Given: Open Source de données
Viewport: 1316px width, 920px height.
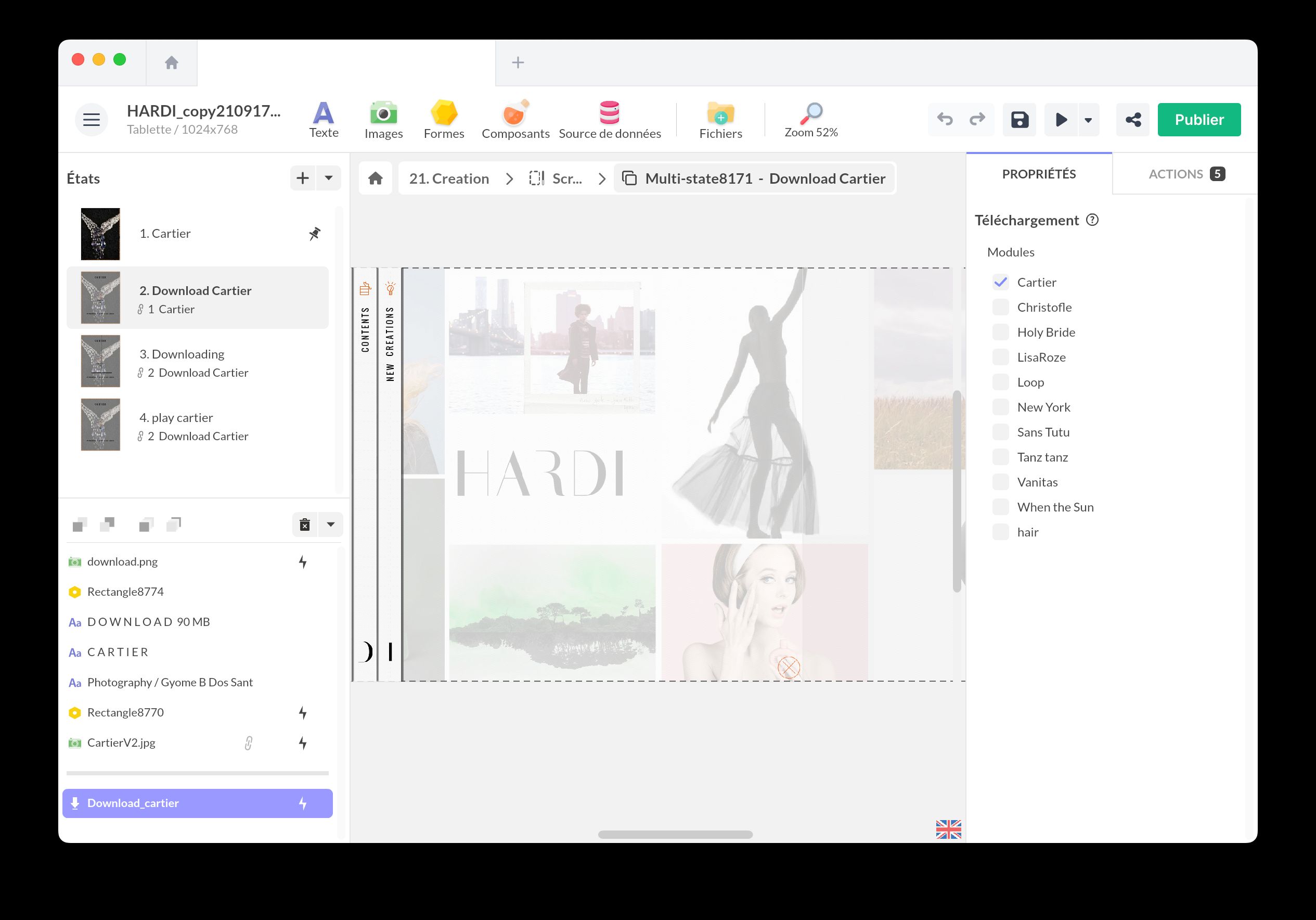Looking at the screenshot, I should pyautogui.click(x=609, y=119).
